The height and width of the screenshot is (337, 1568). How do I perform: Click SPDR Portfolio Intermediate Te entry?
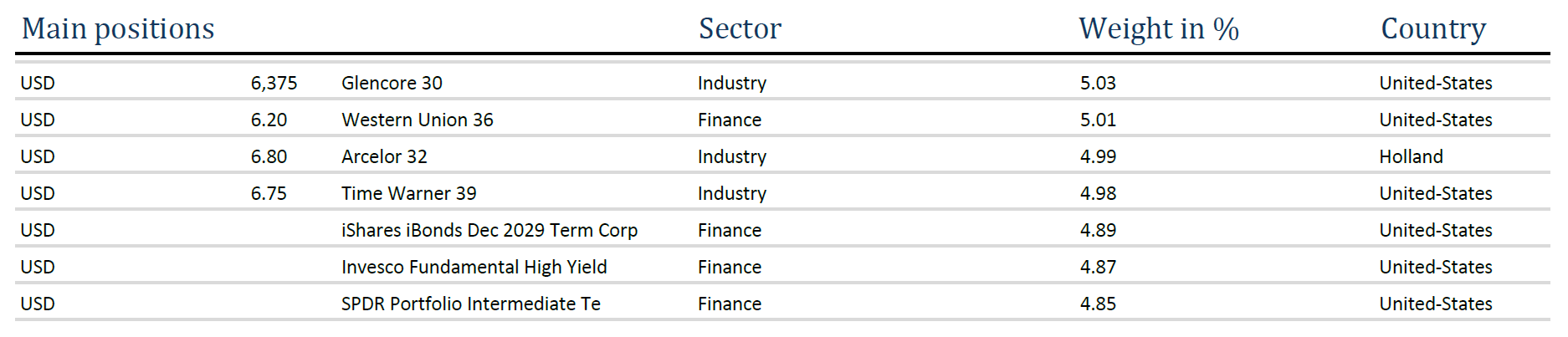[470, 304]
